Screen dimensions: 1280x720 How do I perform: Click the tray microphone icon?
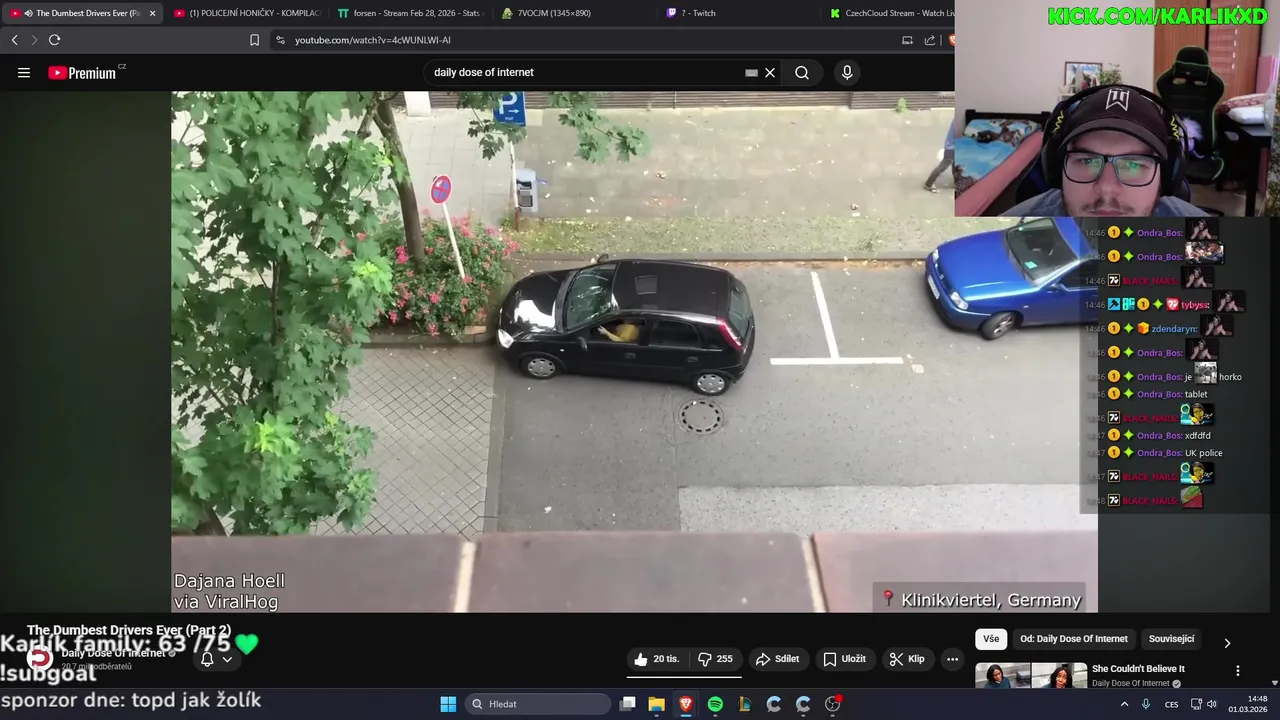1146,704
